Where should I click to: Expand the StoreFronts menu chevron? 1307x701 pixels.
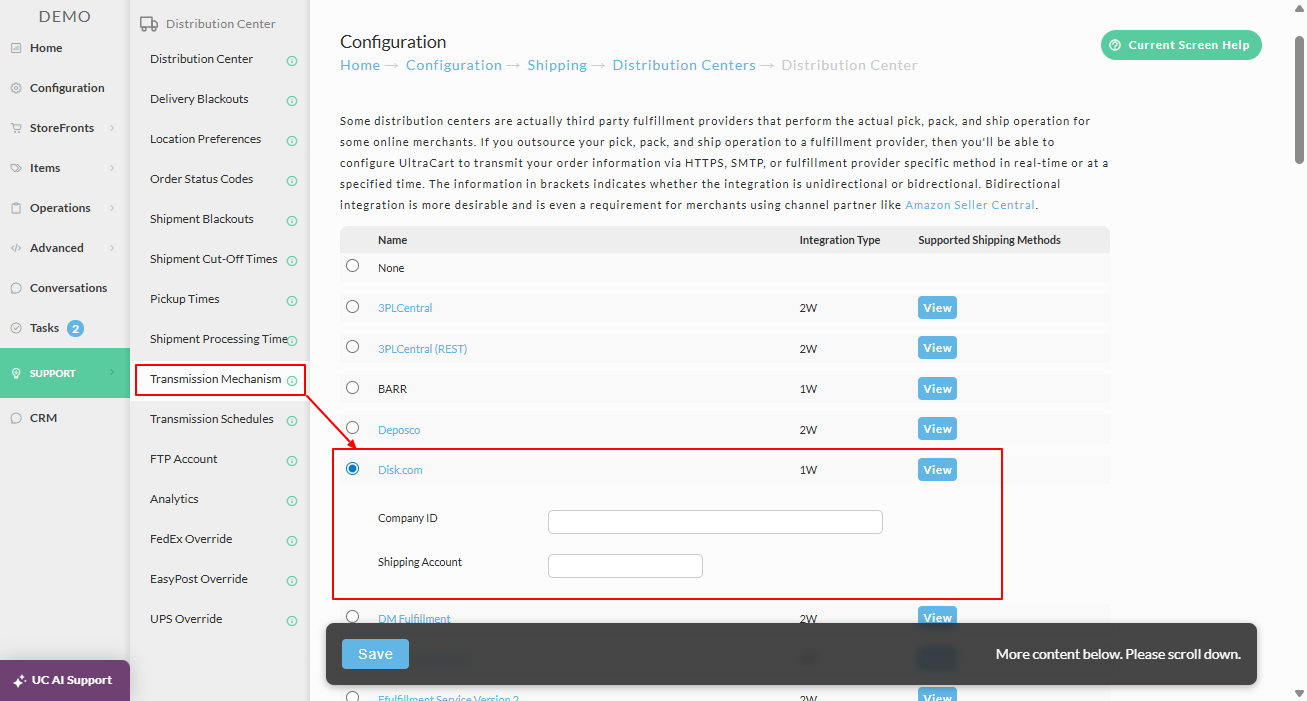[112, 128]
